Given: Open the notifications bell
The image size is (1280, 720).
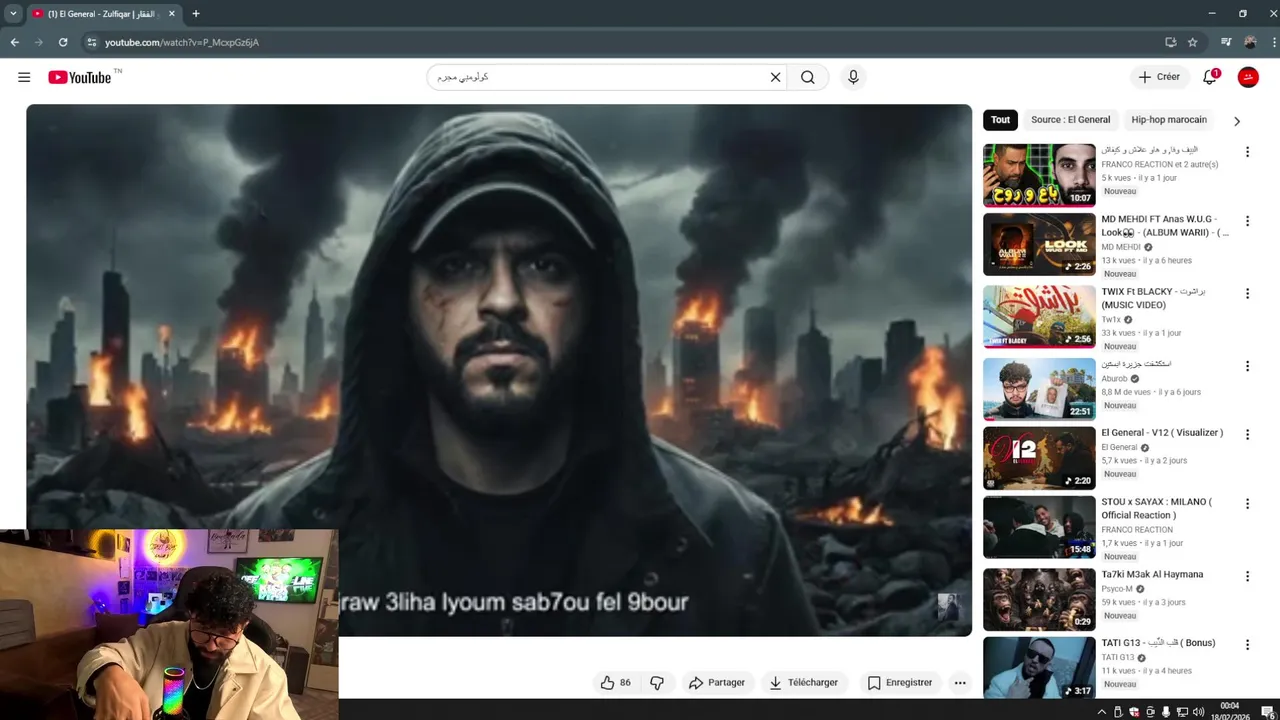Looking at the screenshot, I should pyautogui.click(x=1209, y=77).
